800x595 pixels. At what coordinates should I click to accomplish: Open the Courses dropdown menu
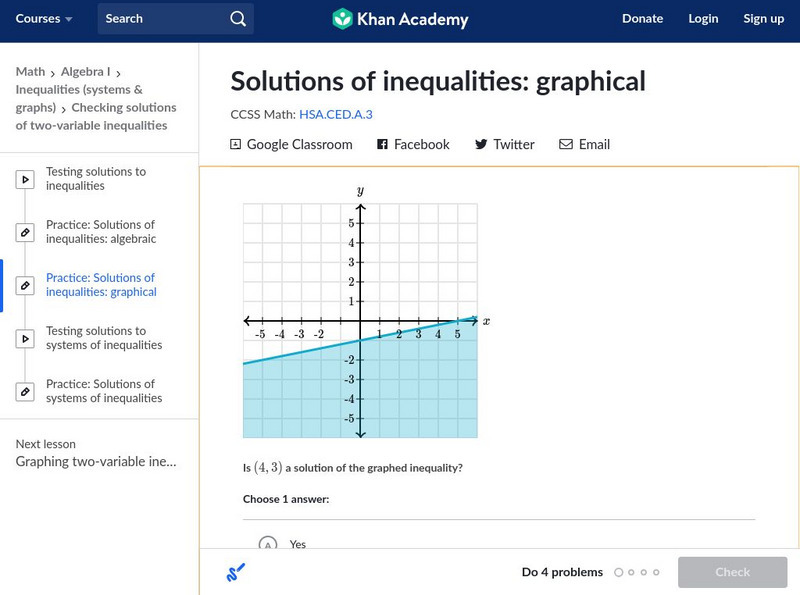tap(44, 19)
